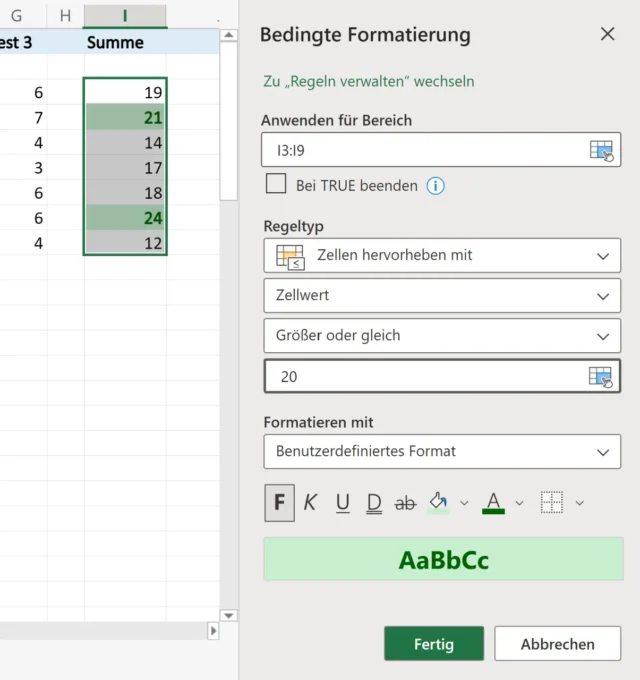Toggle bold (F) formatting button
640x680 pixels.
[x=279, y=503]
